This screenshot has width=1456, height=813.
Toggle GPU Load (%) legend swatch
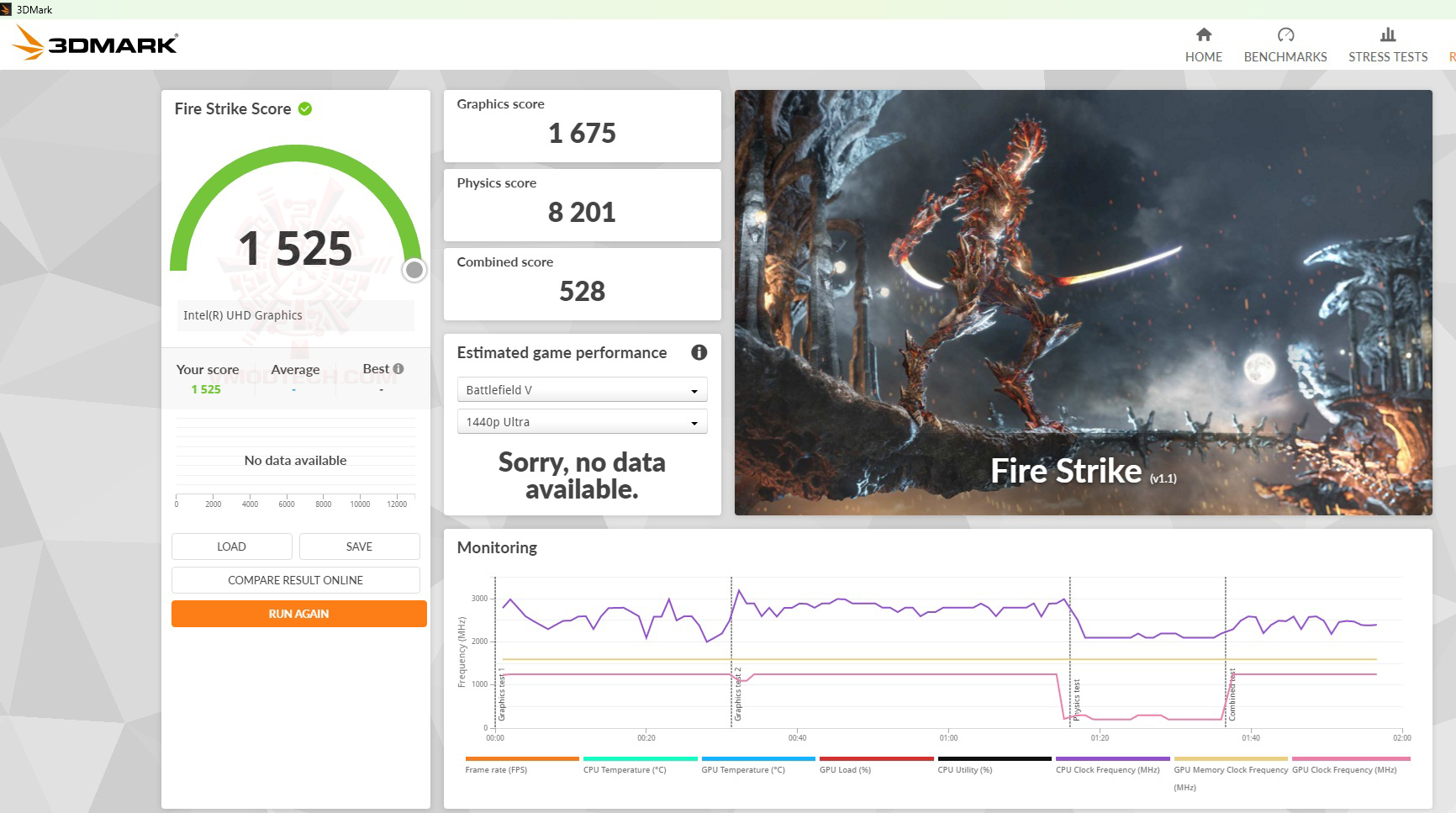[876, 758]
